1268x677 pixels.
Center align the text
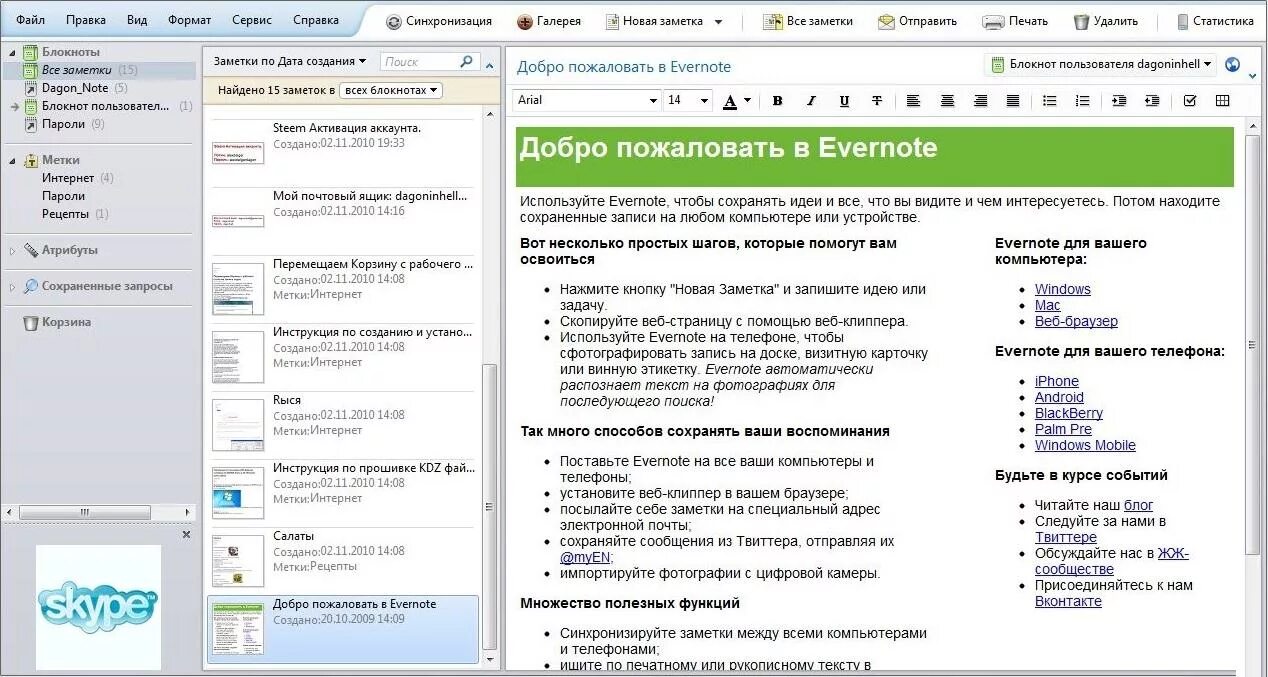pyautogui.click(x=947, y=100)
